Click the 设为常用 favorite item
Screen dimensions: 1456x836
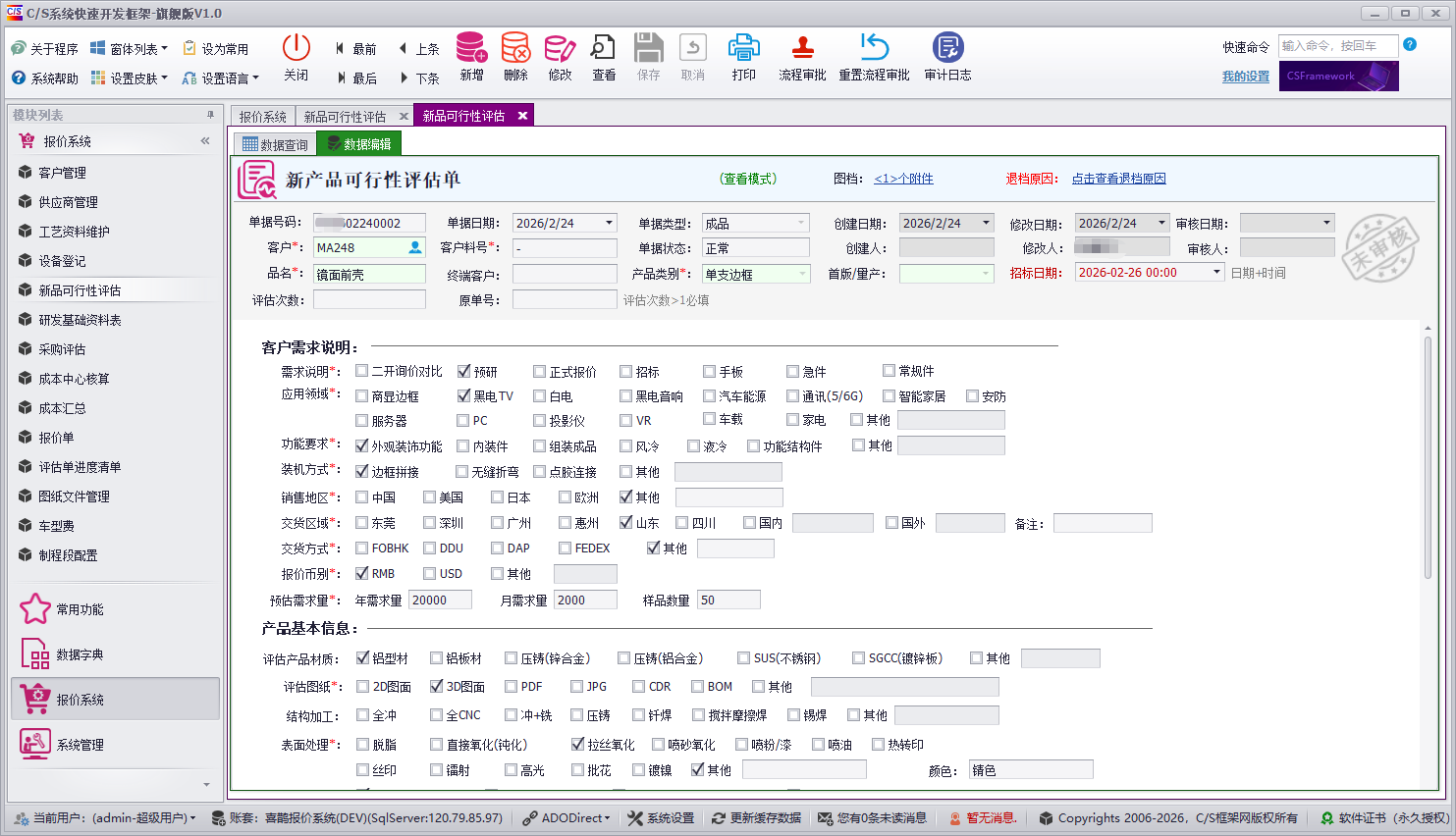click(x=216, y=49)
